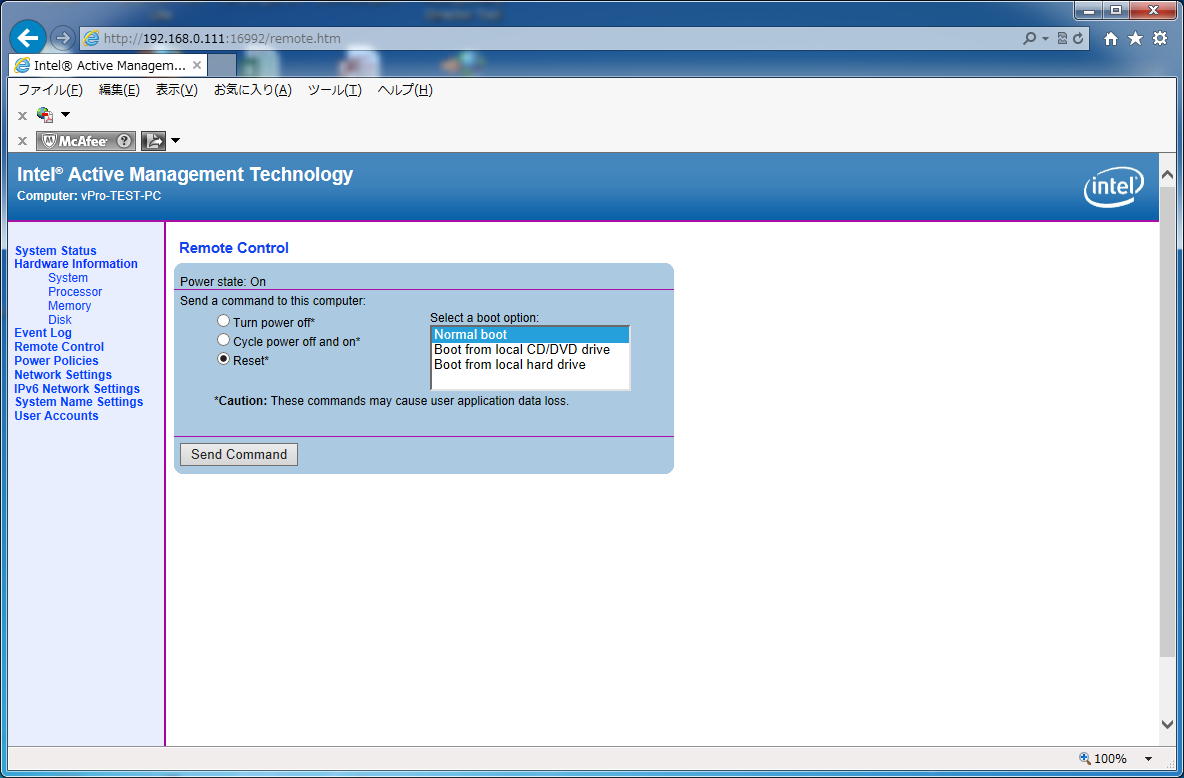Click the browser Forward arrow
The image size is (1184, 778).
point(63,38)
